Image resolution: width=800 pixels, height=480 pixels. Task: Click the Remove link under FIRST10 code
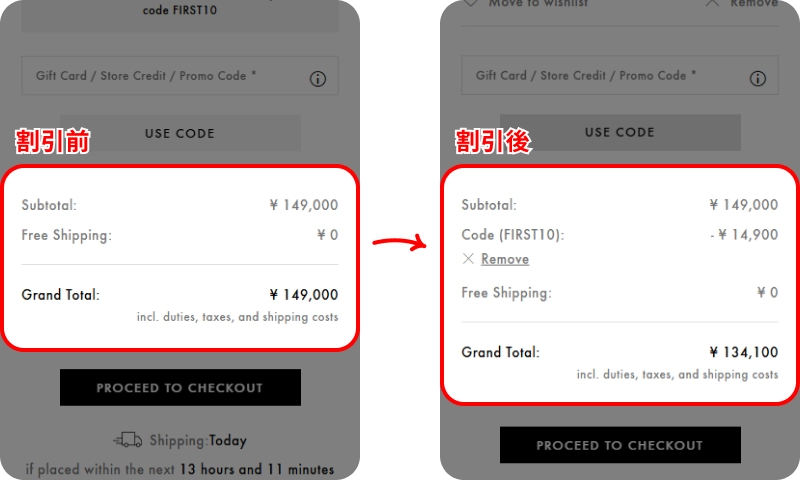[505, 259]
